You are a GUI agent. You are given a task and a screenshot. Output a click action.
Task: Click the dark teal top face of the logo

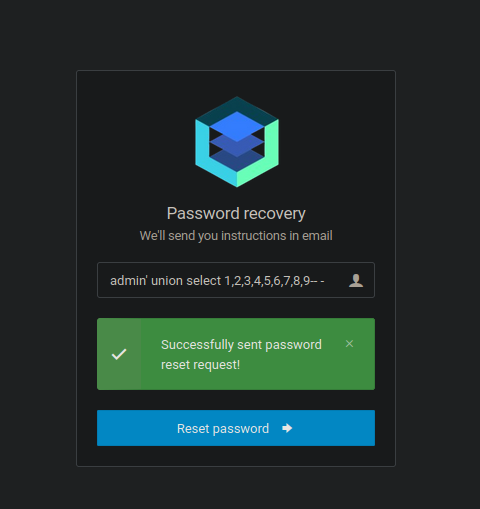pyautogui.click(x=237, y=104)
